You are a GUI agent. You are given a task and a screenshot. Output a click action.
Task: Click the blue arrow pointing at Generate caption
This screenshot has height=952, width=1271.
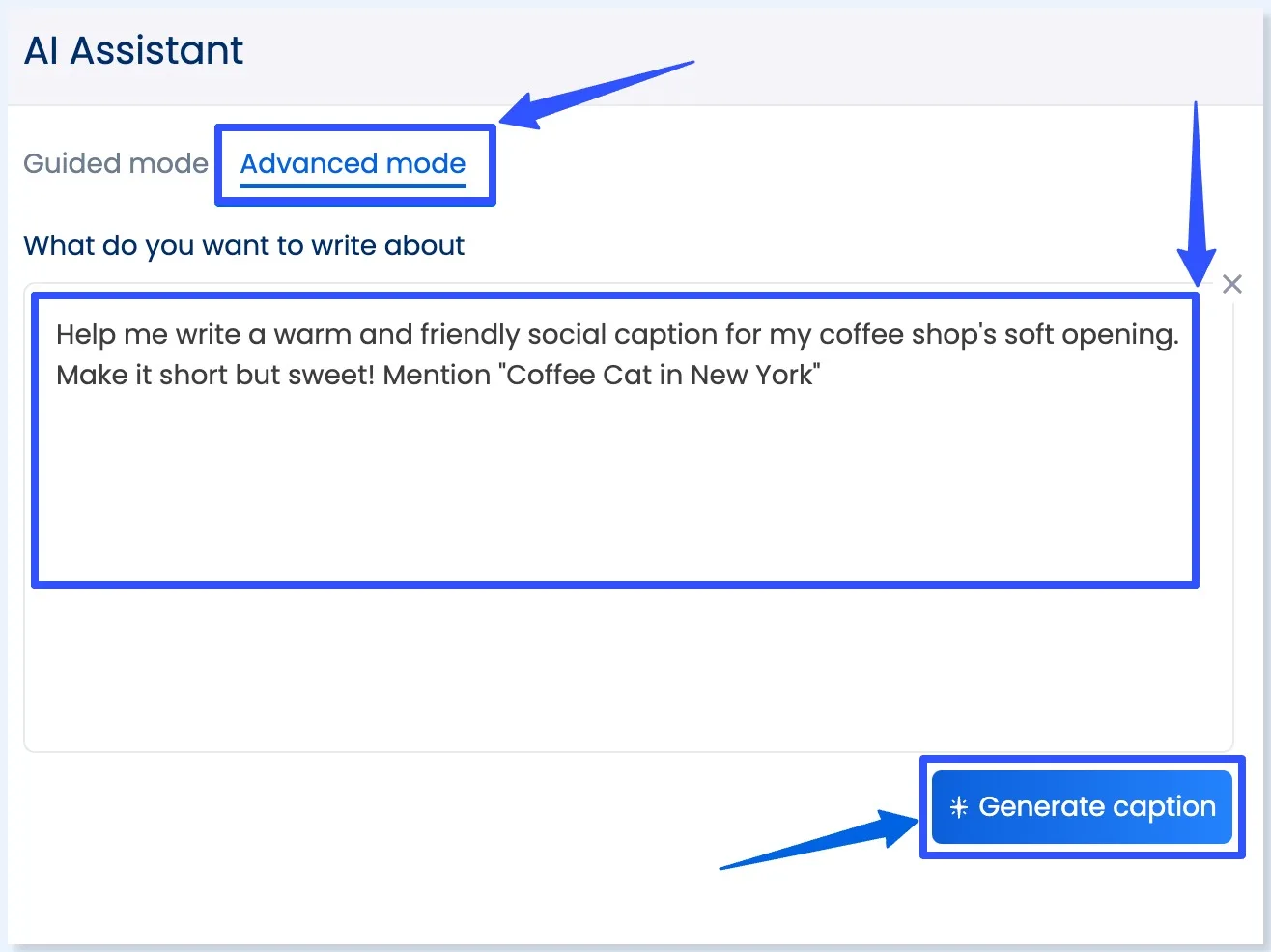821,840
